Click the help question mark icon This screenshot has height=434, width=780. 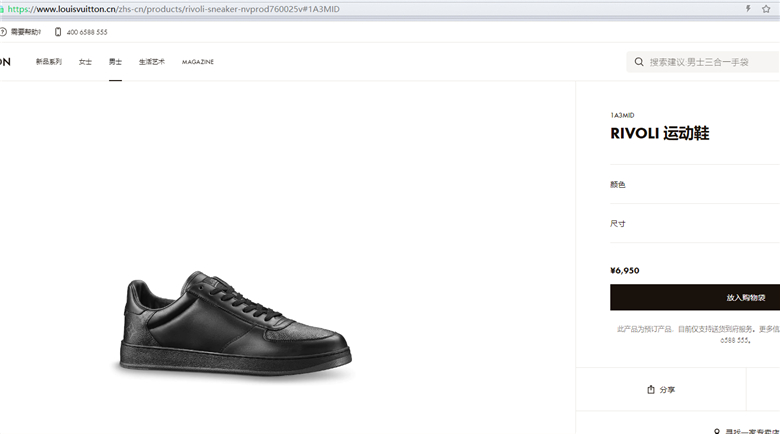[x=3, y=32]
